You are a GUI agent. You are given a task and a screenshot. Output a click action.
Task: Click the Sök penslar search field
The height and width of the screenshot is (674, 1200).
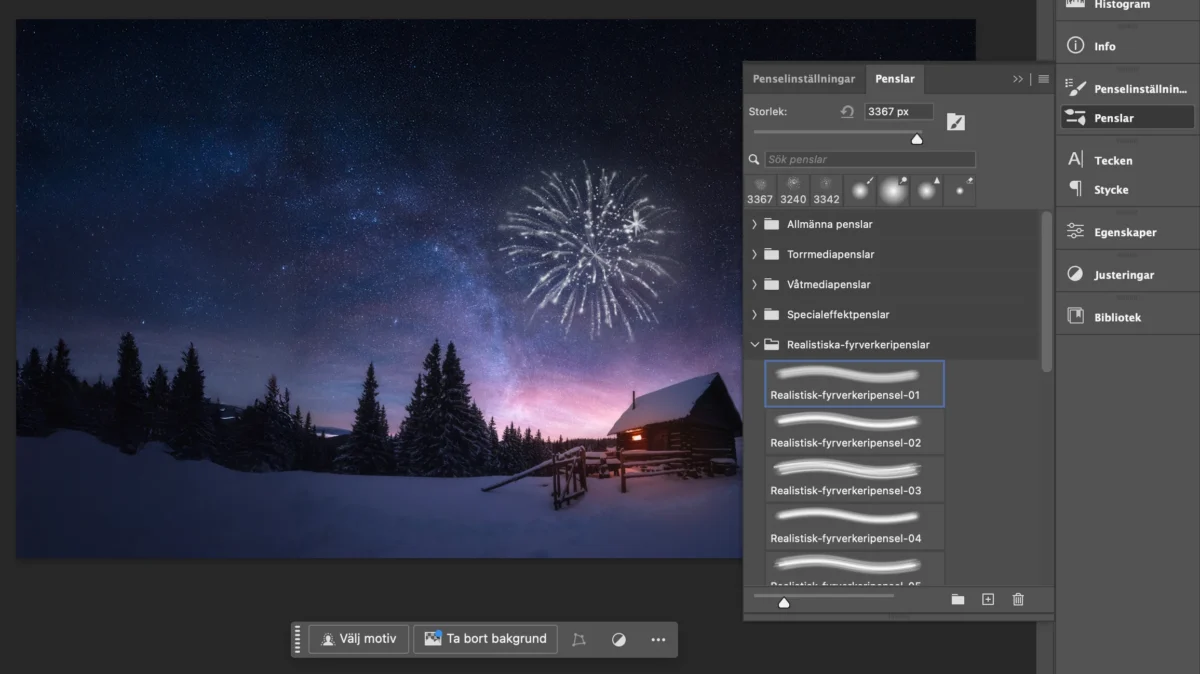(x=870, y=159)
